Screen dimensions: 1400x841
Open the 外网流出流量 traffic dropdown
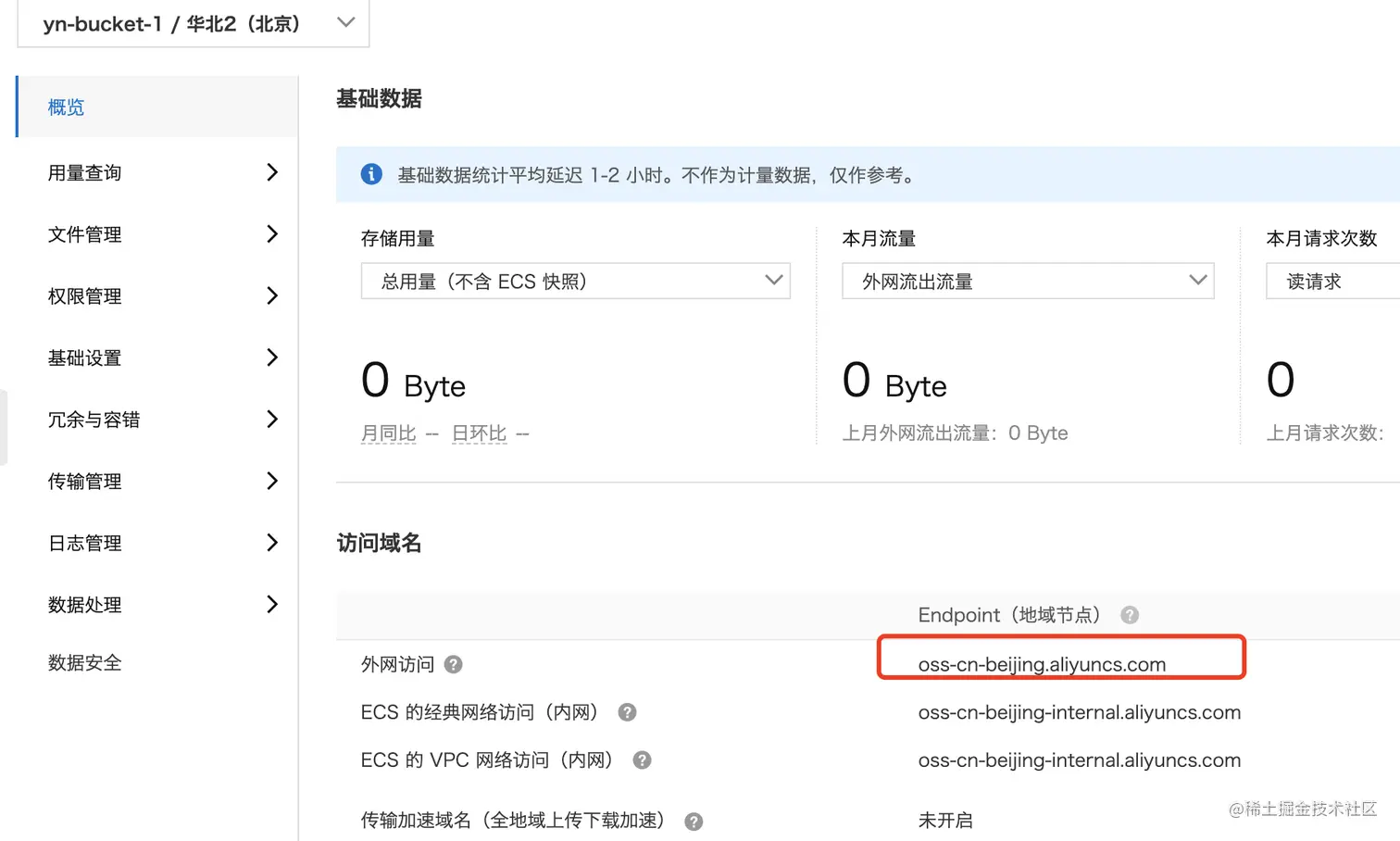coord(1027,281)
